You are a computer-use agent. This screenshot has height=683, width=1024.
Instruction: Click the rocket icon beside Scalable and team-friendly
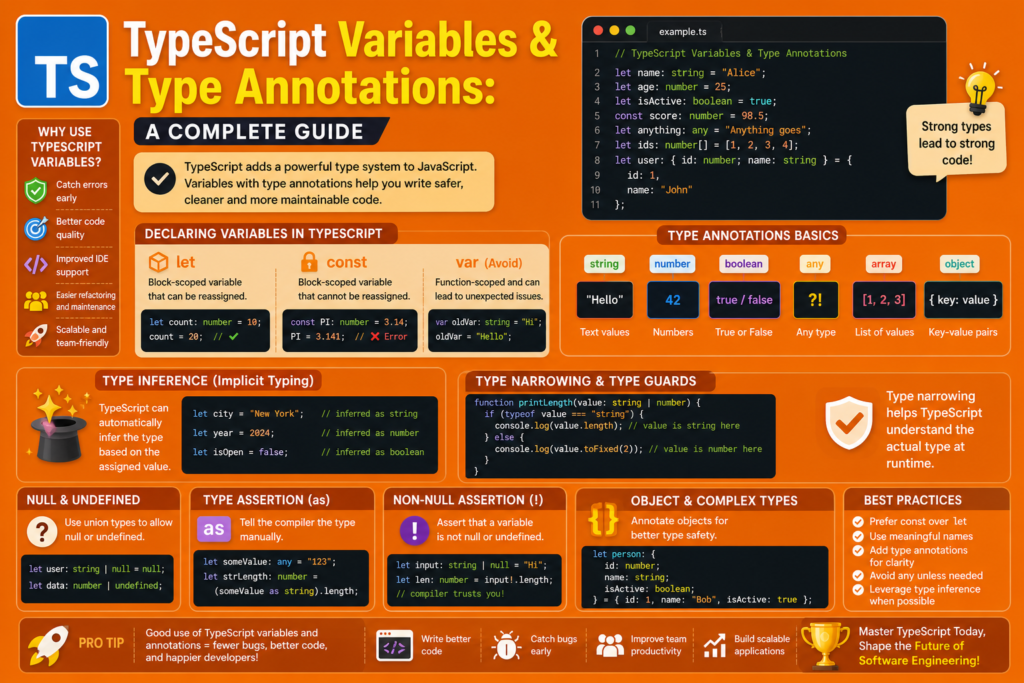point(36,336)
